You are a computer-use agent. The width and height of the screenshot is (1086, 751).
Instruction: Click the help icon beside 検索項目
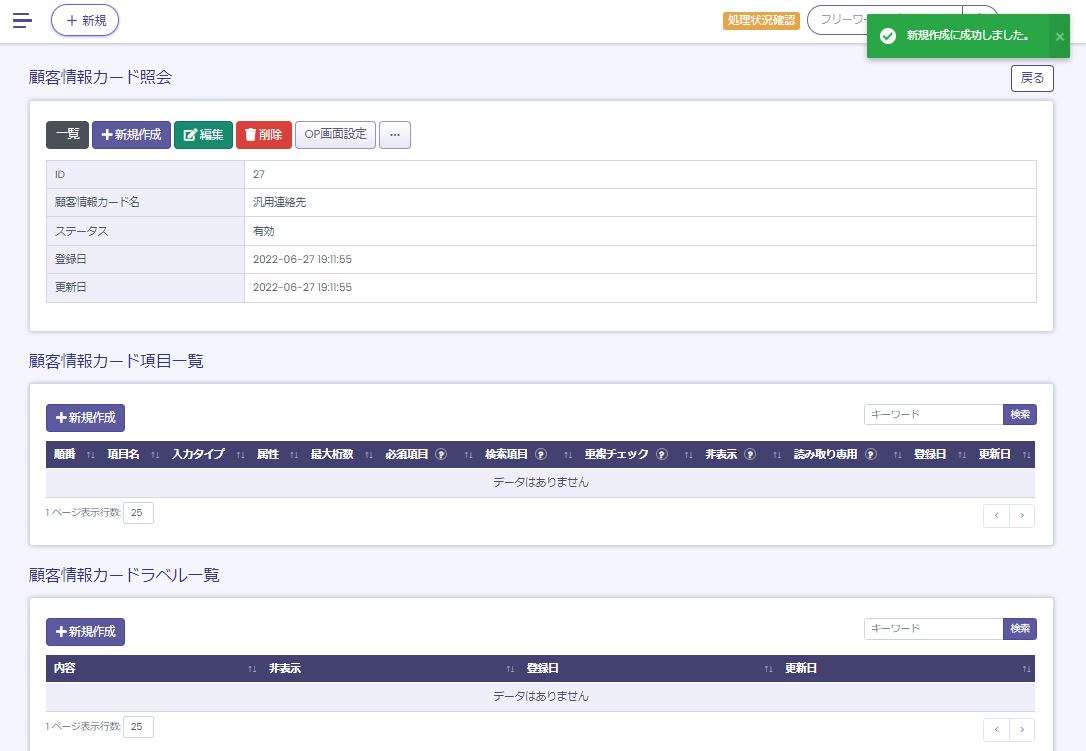(541, 455)
